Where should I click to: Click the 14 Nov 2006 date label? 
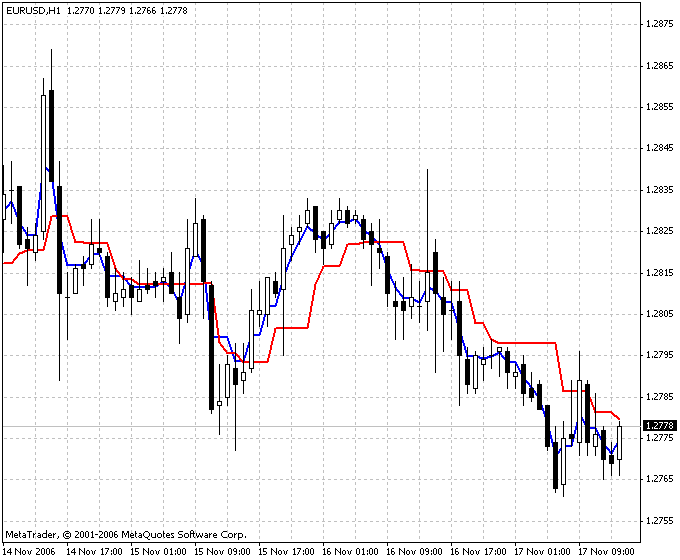(x=29, y=551)
